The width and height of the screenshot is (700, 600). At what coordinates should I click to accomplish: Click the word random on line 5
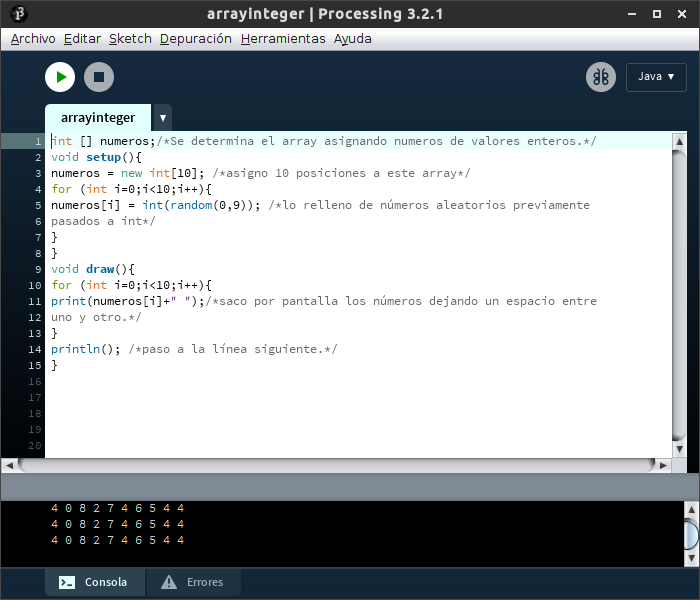coord(191,205)
